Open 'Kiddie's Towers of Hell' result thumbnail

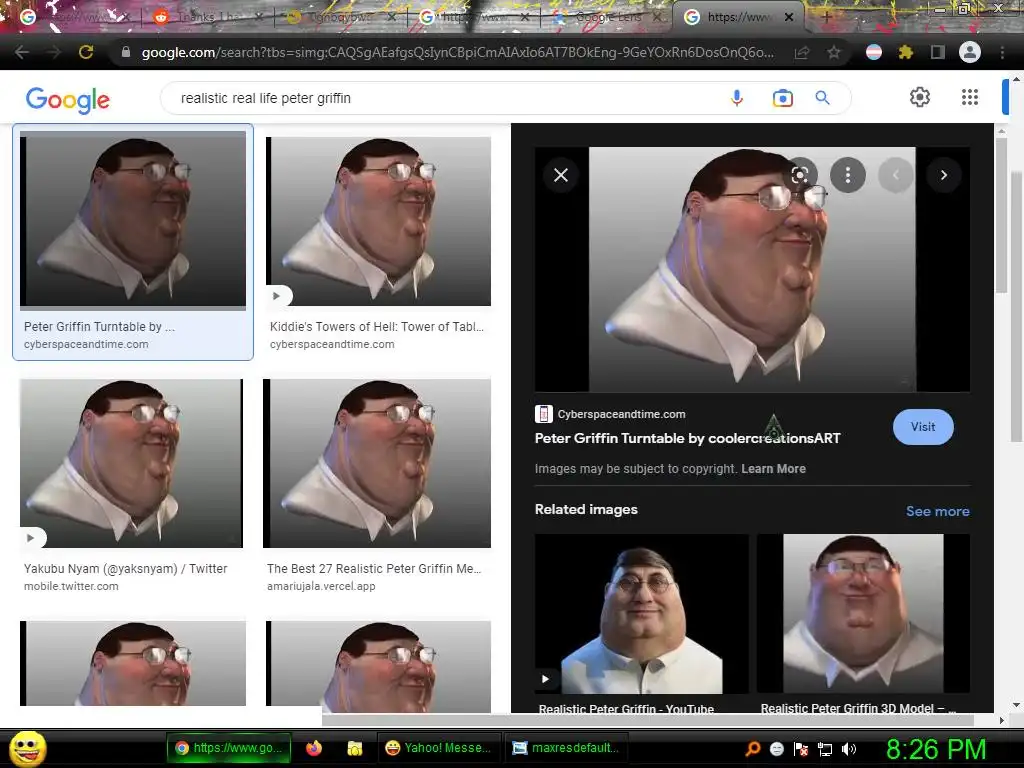tap(378, 221)
